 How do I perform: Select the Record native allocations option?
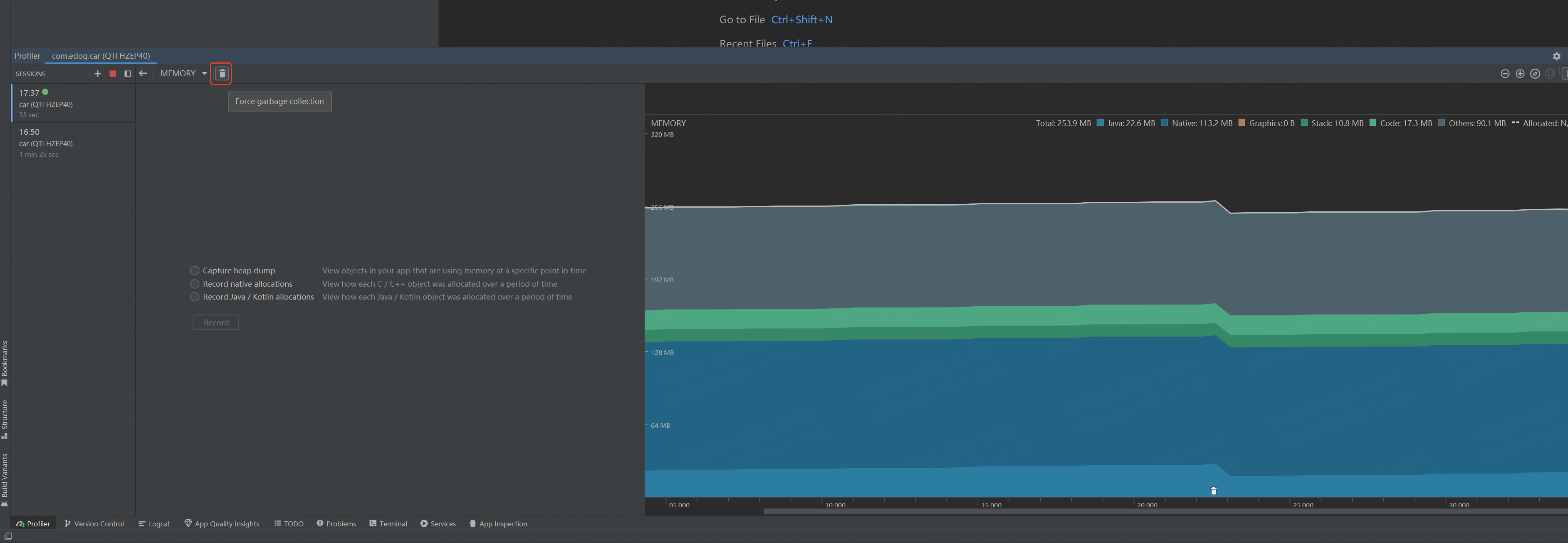(195, 284)
